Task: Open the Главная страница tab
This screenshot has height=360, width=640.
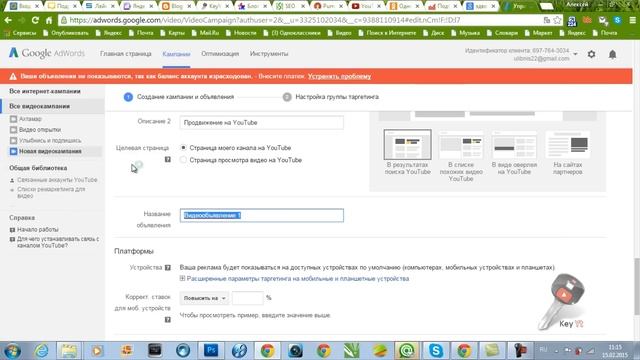Action: point(126,53)
